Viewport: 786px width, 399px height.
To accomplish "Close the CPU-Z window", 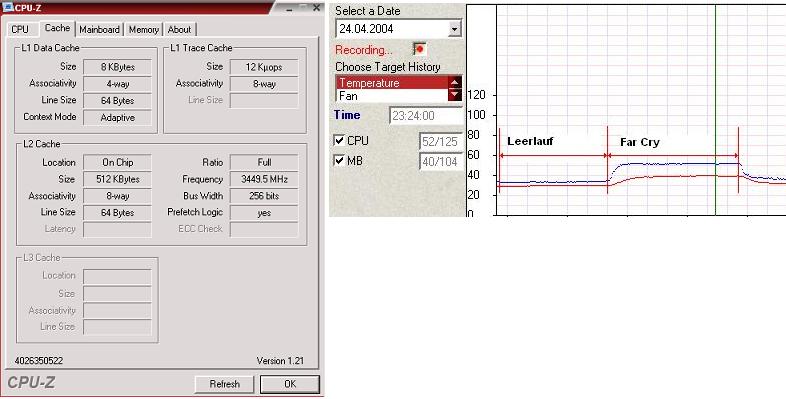I will click(316, 8).
